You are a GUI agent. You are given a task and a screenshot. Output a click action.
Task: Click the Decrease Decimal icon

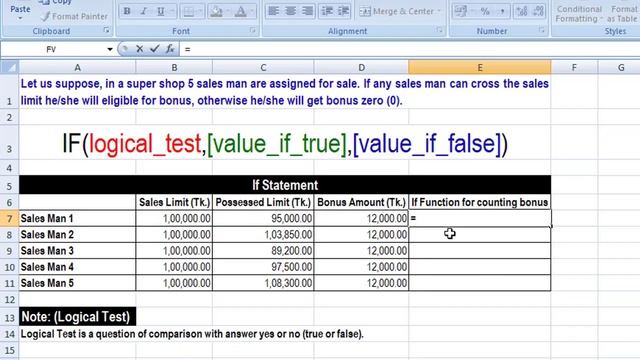pos(538,11)
